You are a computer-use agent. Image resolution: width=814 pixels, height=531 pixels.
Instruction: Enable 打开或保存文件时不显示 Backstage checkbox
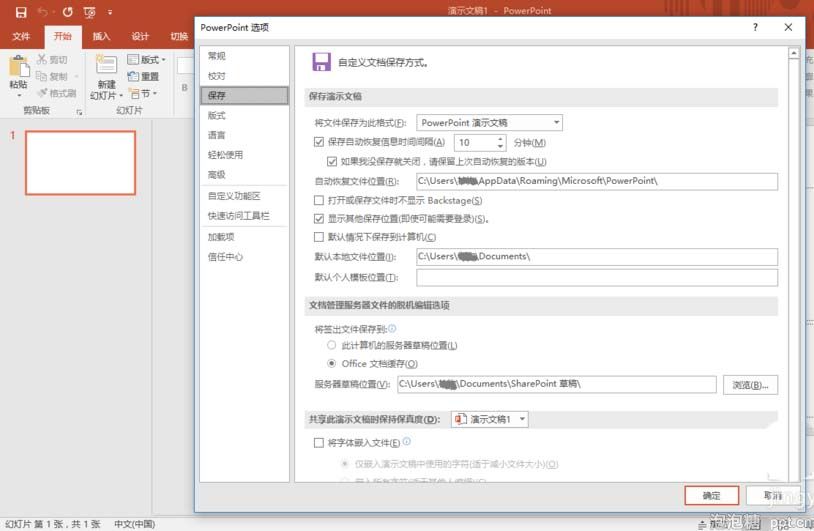pyautogui.click(x=319, y=200)
